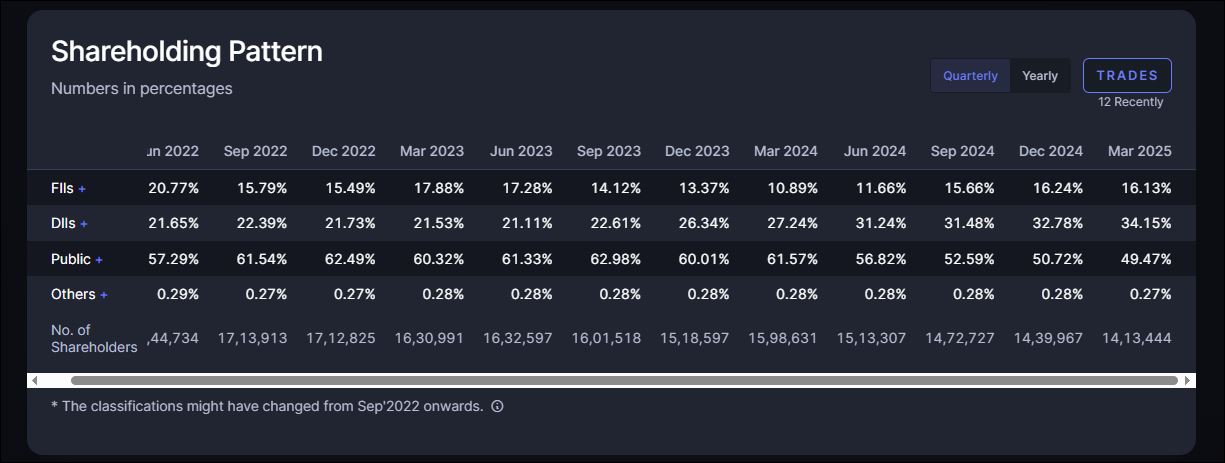Switch to Quarterly view
1225x463 pixels.
click(x=970, y=76)
